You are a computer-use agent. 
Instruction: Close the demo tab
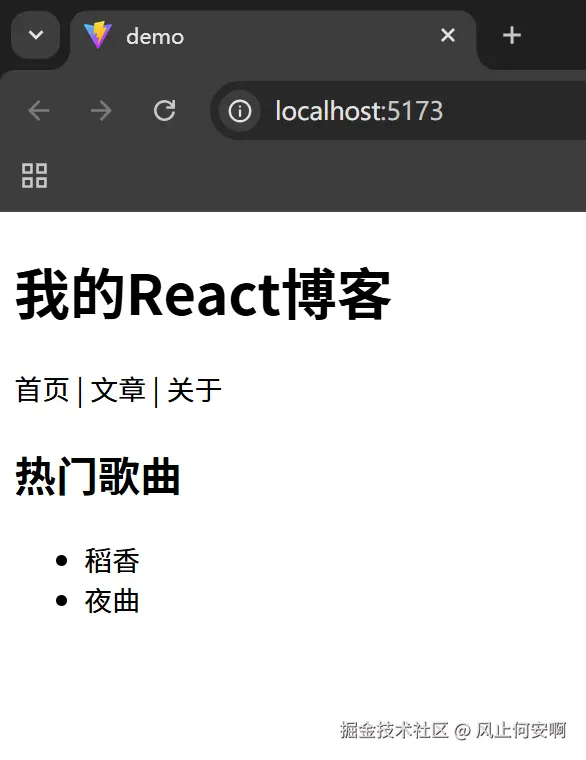448,35
